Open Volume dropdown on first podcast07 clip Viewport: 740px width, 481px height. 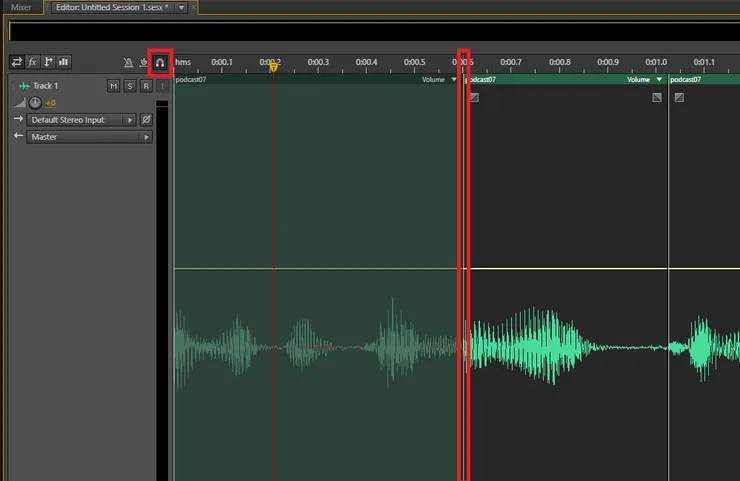453,80
